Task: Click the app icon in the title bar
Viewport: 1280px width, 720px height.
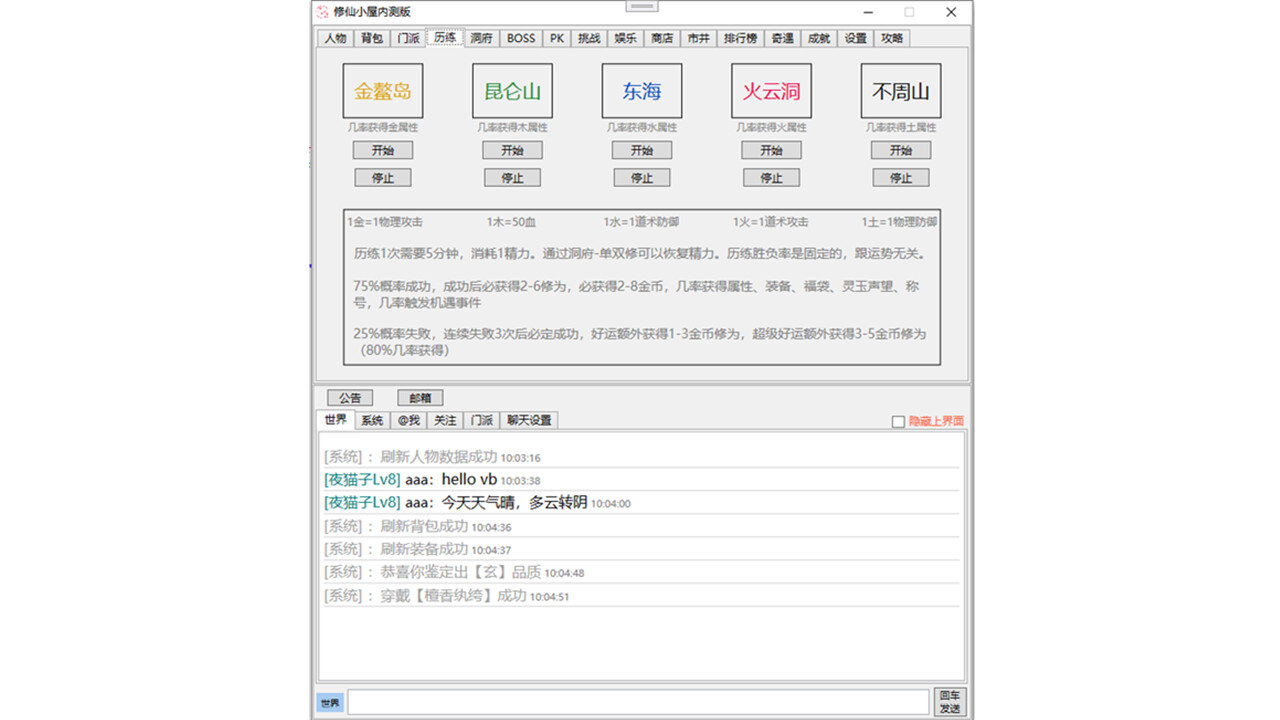Action: (x=321, y=12)
